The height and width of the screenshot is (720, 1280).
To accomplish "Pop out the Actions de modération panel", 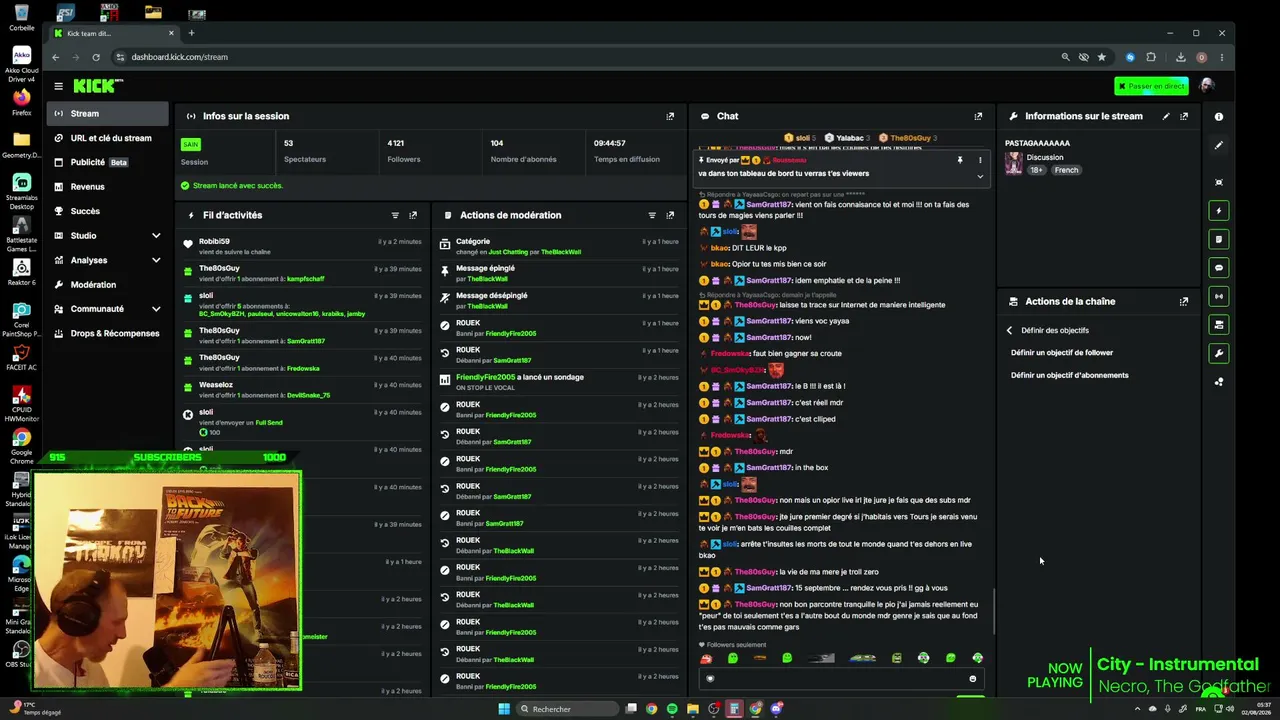I will (x=670, y=215).
